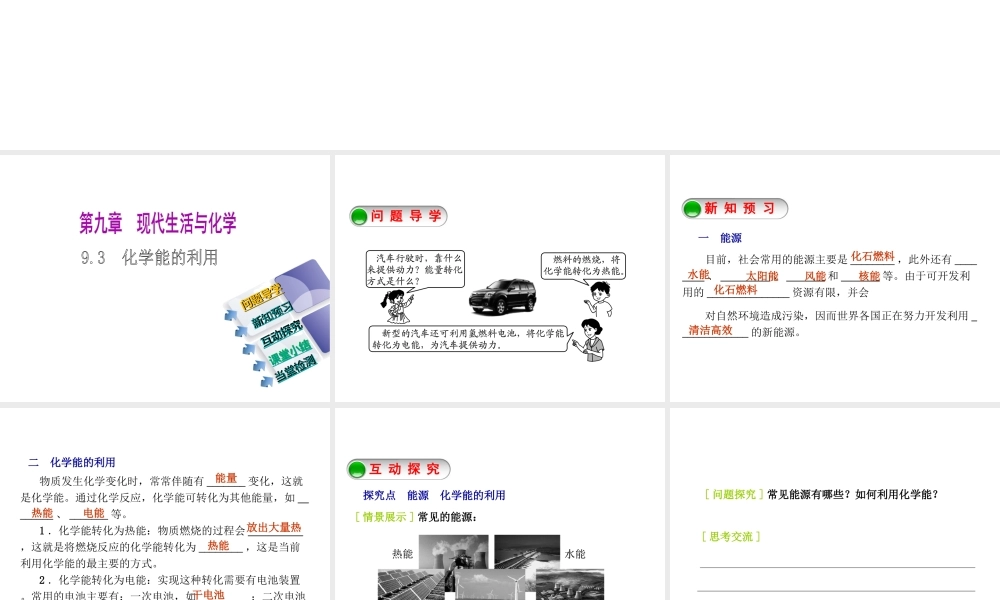Click the '新知预习' tab on the title slide
The width and height of the screenshot is (1000, 600).
coord(272,315)
